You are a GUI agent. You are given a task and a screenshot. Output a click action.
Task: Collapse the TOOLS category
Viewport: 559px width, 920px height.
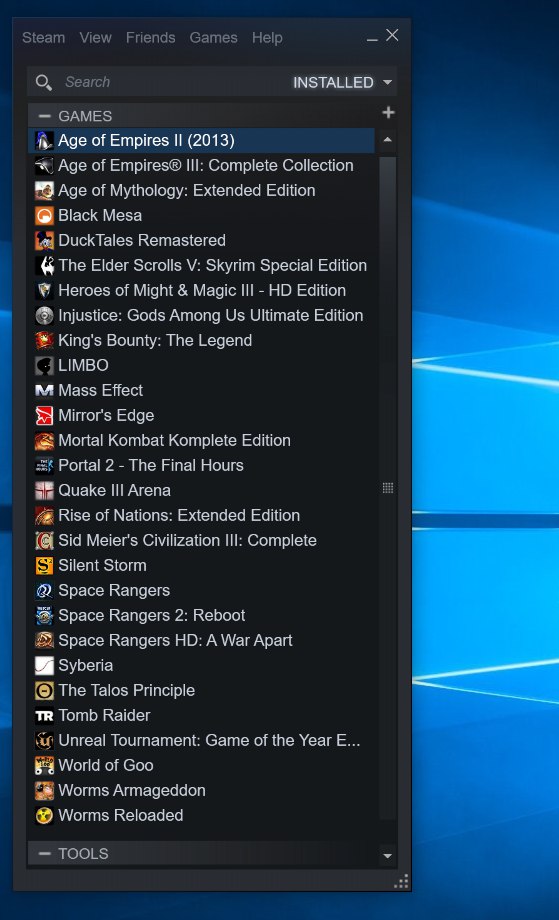[45, 854]
